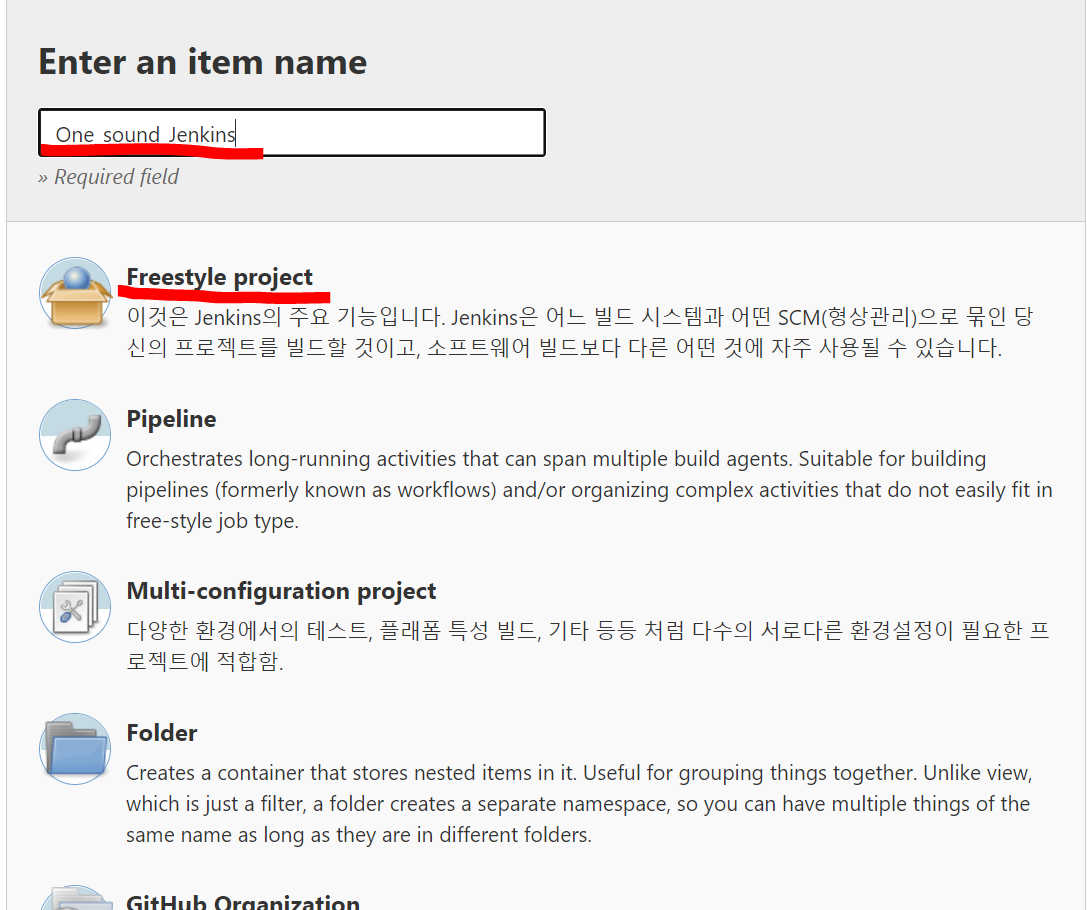Choose GitHub Organization title

(x=243, y=901)
